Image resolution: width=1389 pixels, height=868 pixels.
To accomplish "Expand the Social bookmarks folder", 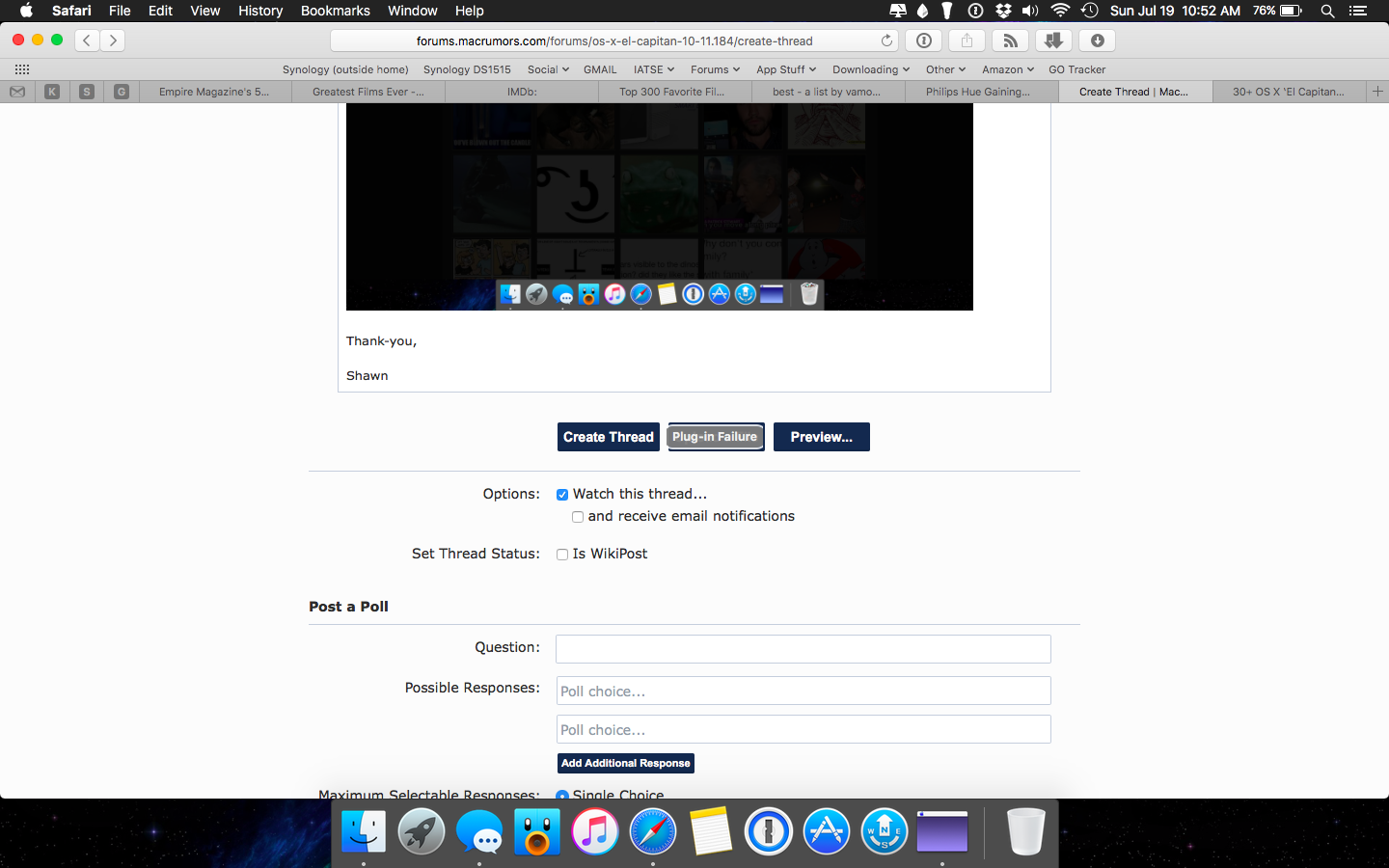I will coord(548,69).
